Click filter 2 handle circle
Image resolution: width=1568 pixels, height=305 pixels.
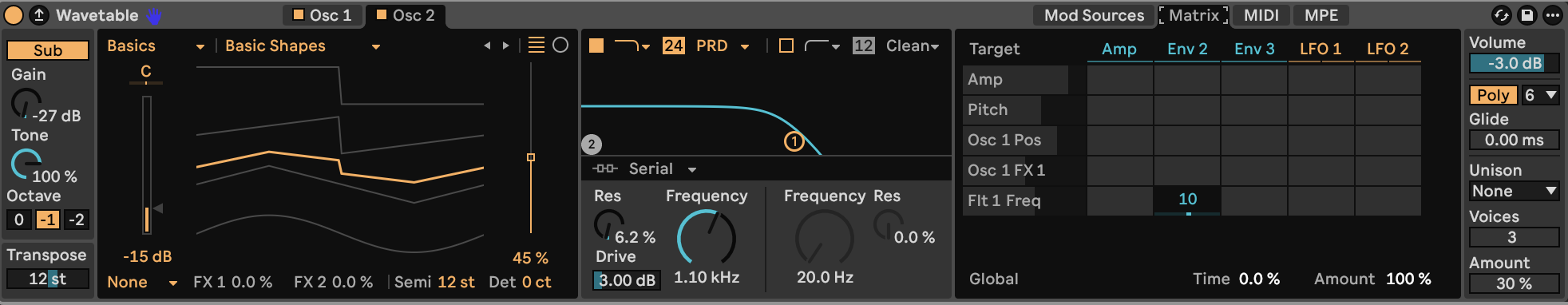(x=591, y=145)
